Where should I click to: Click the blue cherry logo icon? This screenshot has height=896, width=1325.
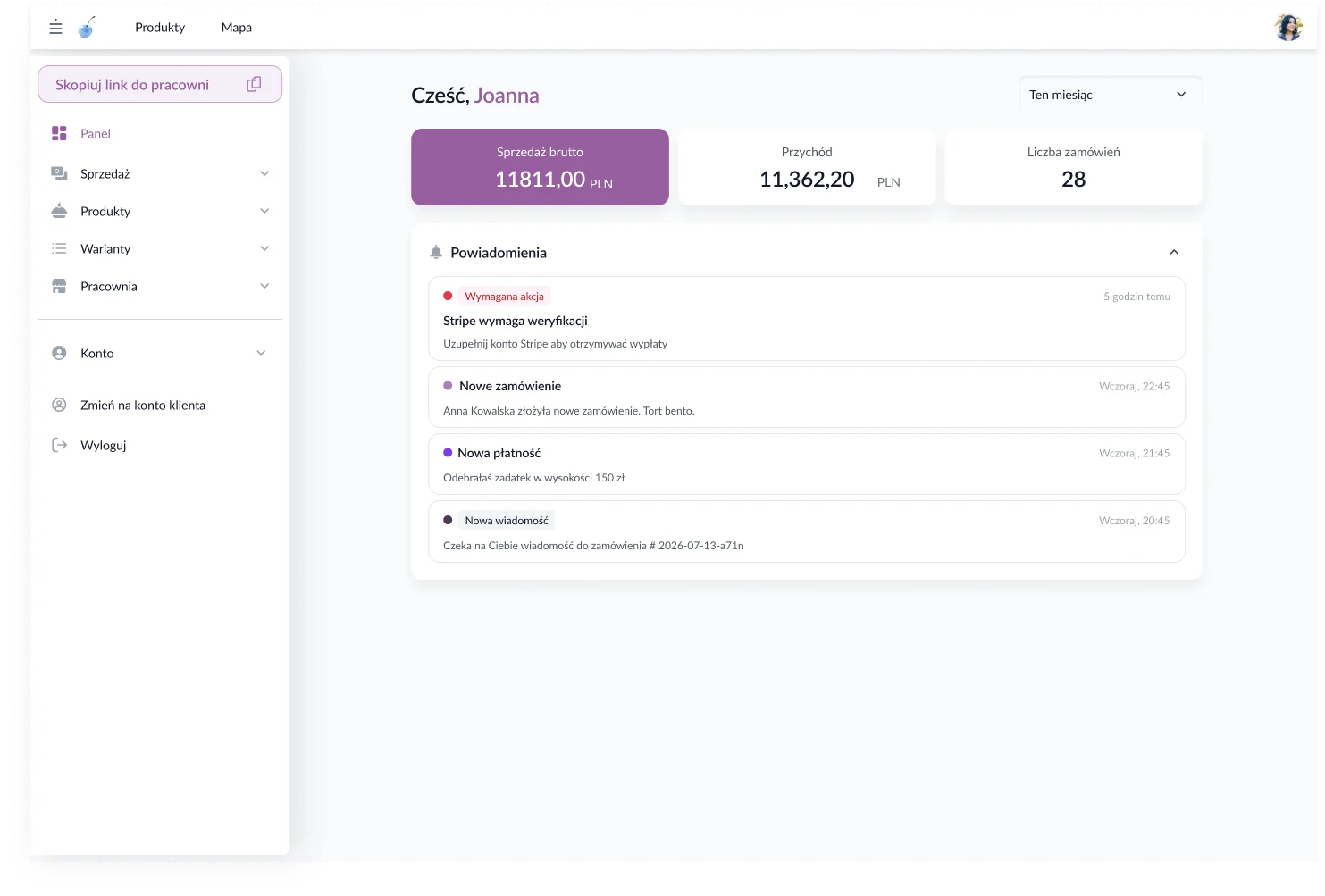[x=87, y=28]
